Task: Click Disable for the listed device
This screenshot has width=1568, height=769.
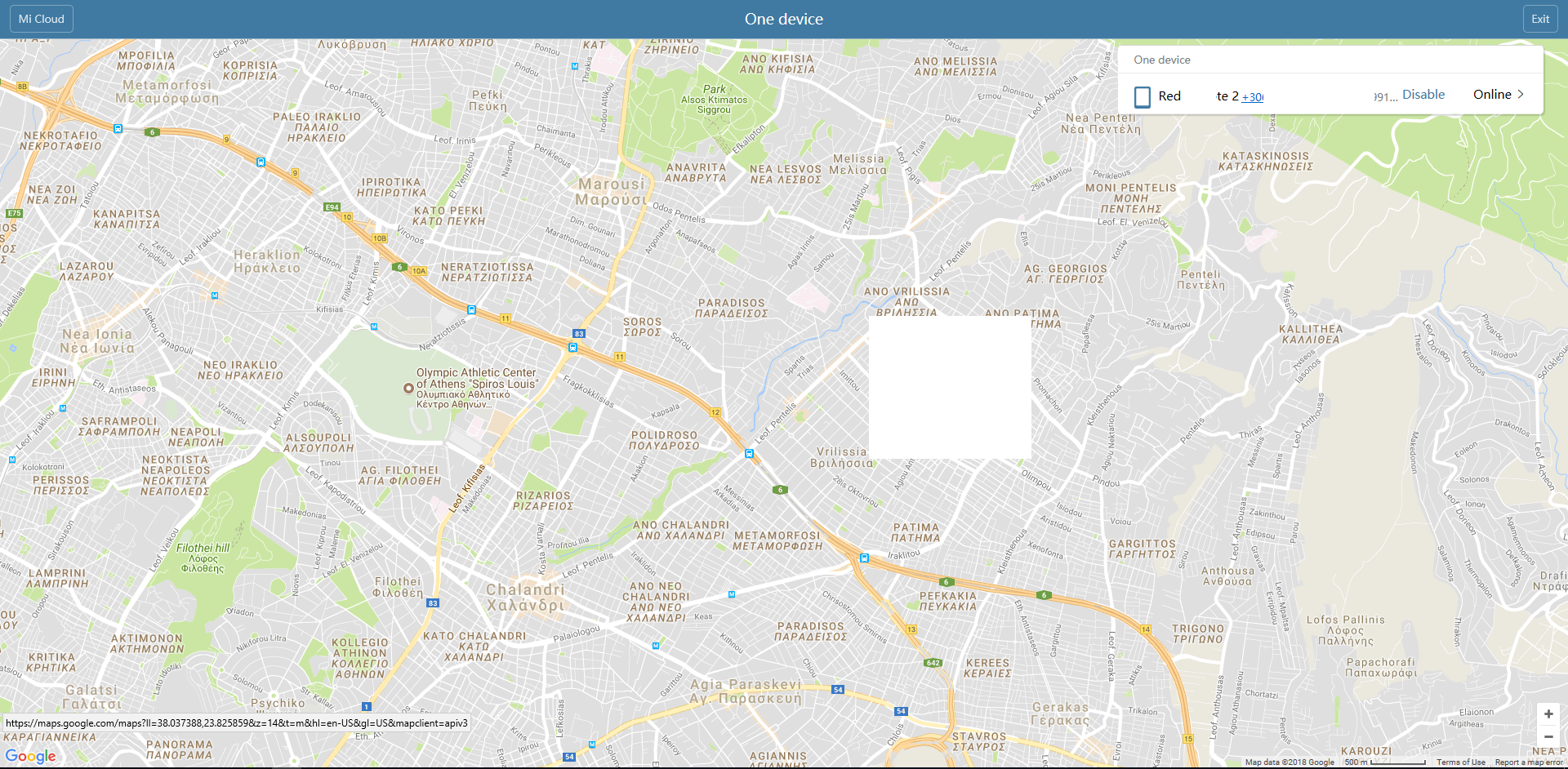Action: click(x=1423, y=95)
